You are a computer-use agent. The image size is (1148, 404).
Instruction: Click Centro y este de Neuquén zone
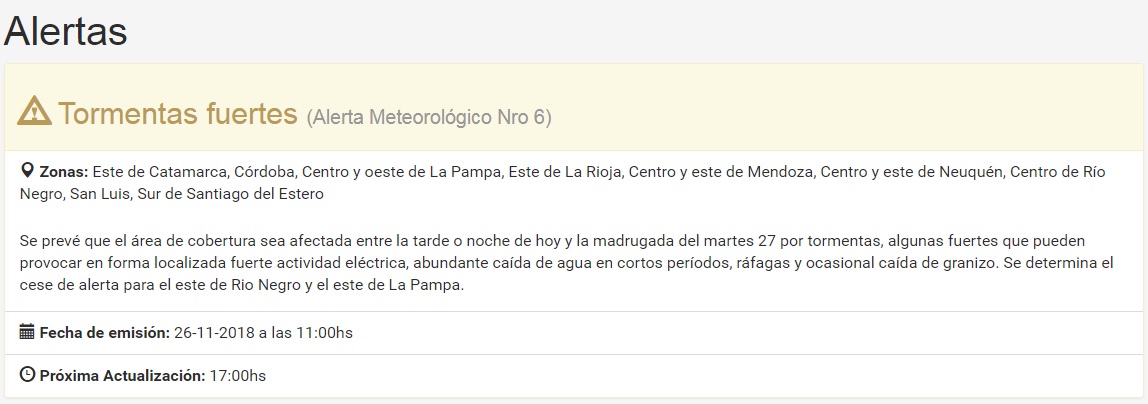(x=911, y=172)
